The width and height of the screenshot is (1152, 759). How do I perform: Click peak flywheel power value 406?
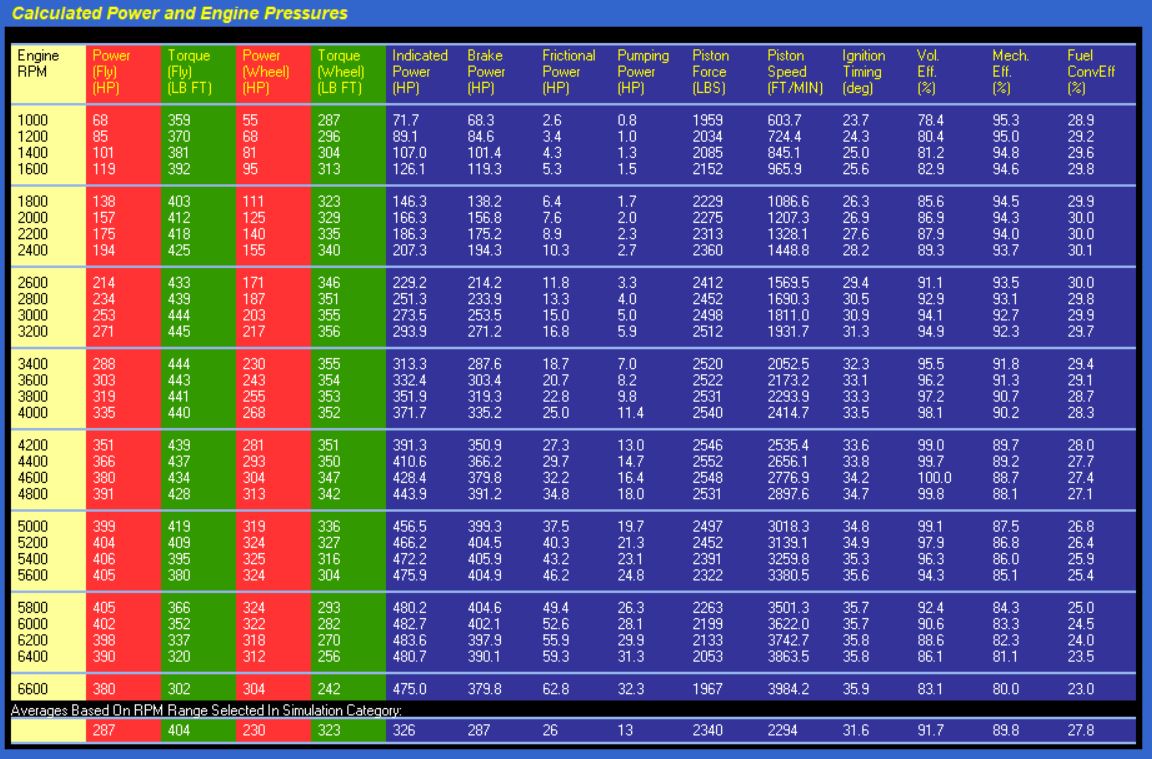104,558
